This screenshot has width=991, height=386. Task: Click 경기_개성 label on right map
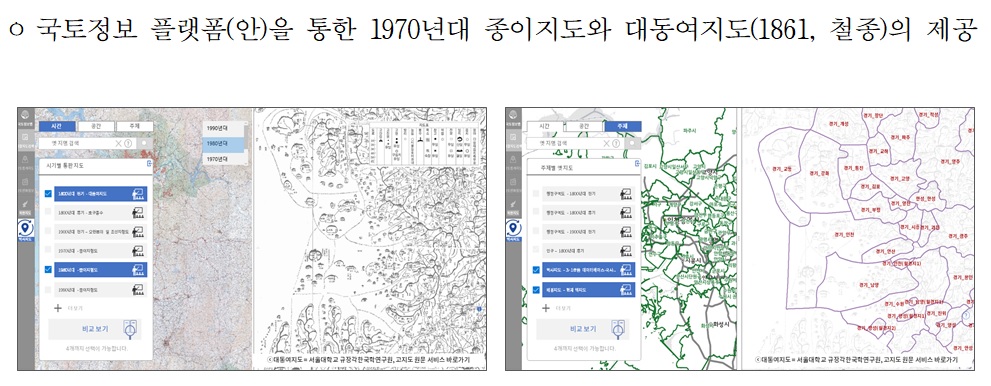point(839,124)
